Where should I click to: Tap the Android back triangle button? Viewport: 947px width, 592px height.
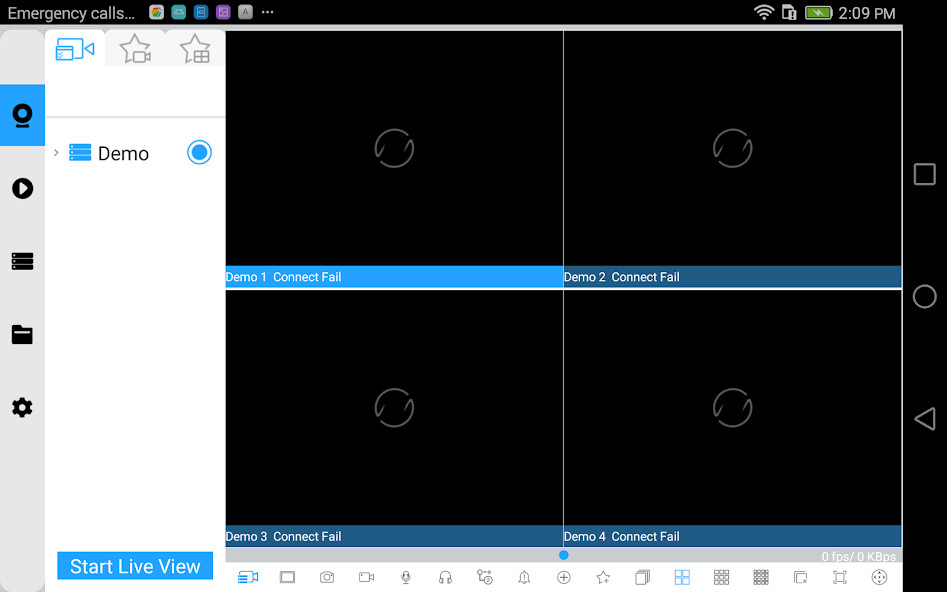click(x=925, y=419)
